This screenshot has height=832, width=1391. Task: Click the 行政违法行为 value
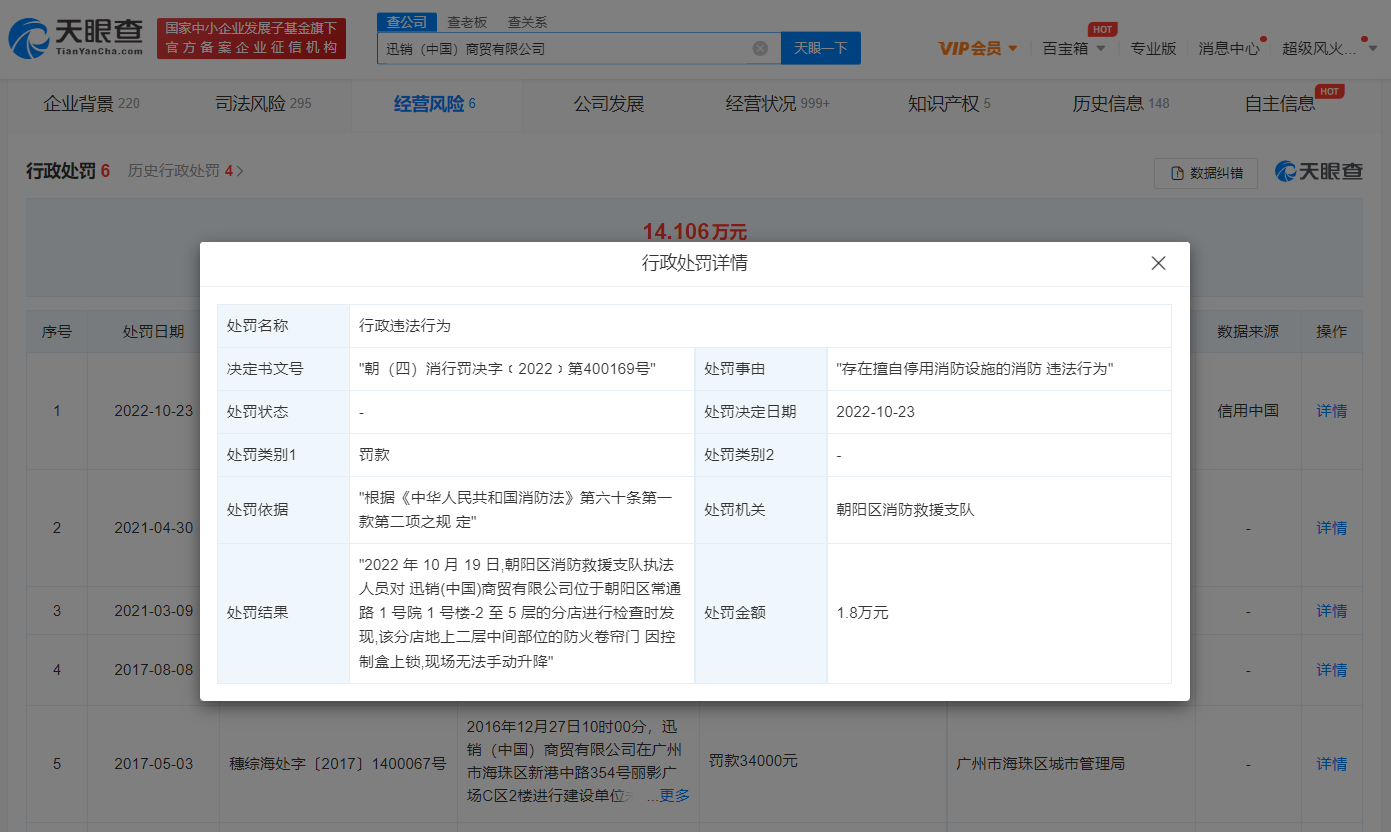[x=405, y=326]
